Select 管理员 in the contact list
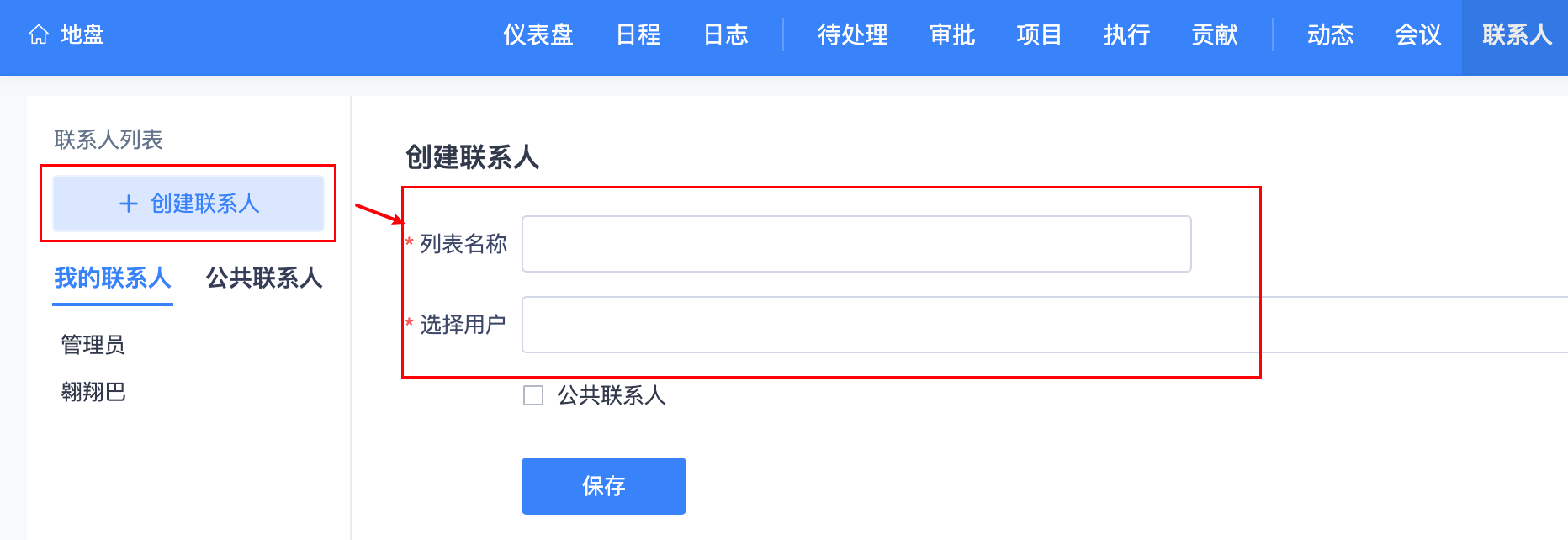The height and width of the screenshot is (540, 1568). coord(93,345)
